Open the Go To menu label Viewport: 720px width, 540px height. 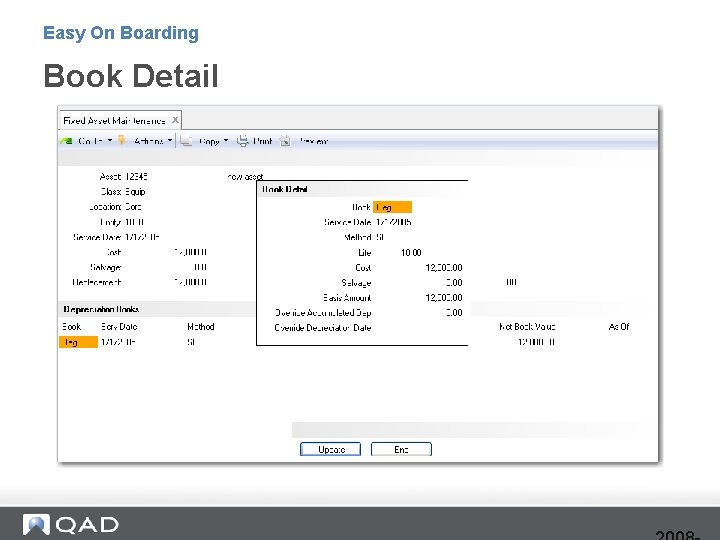90,141
